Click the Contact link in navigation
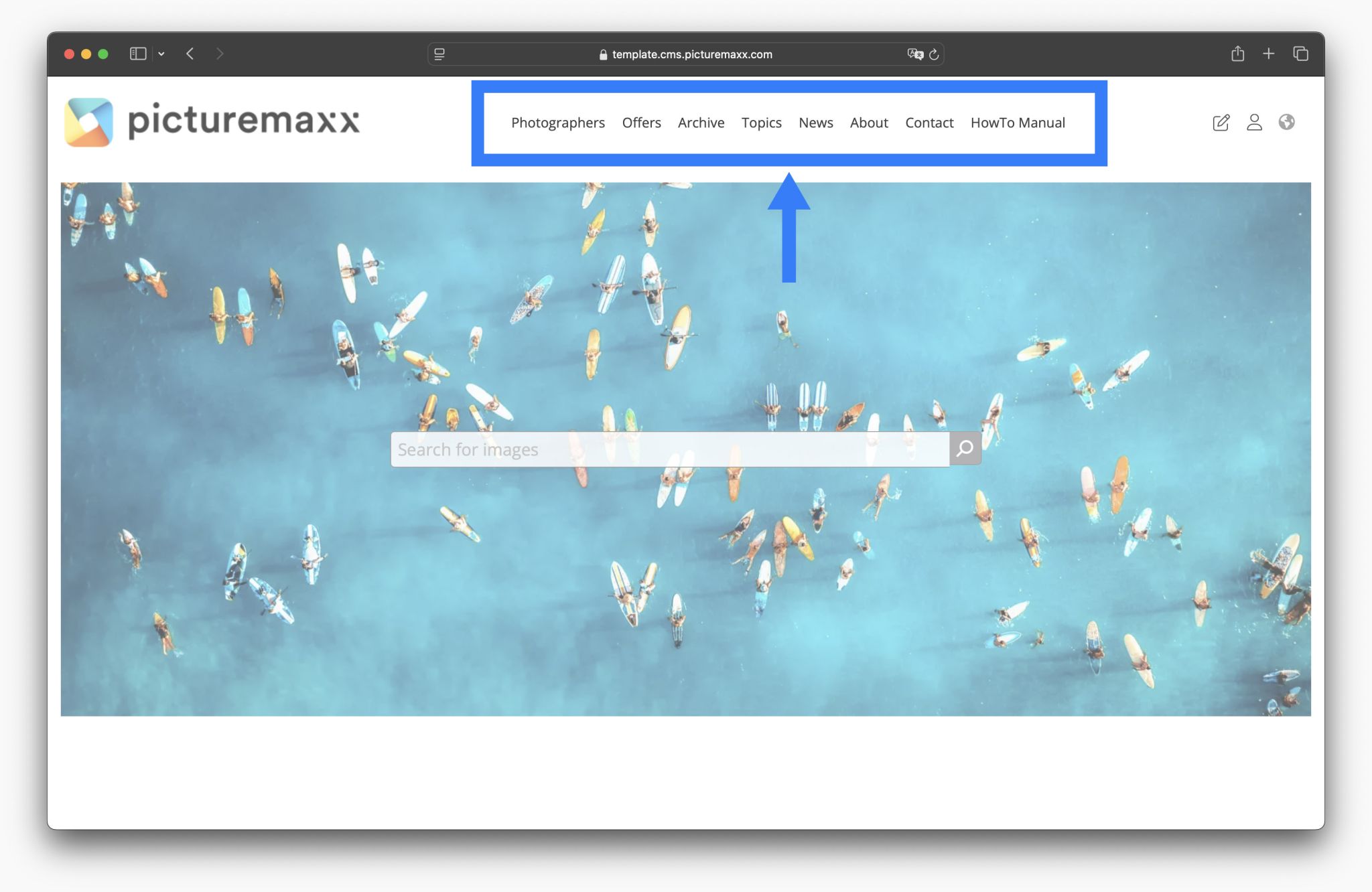The width and height of the screenshot is (1372, 892). [x=929, y=123]
